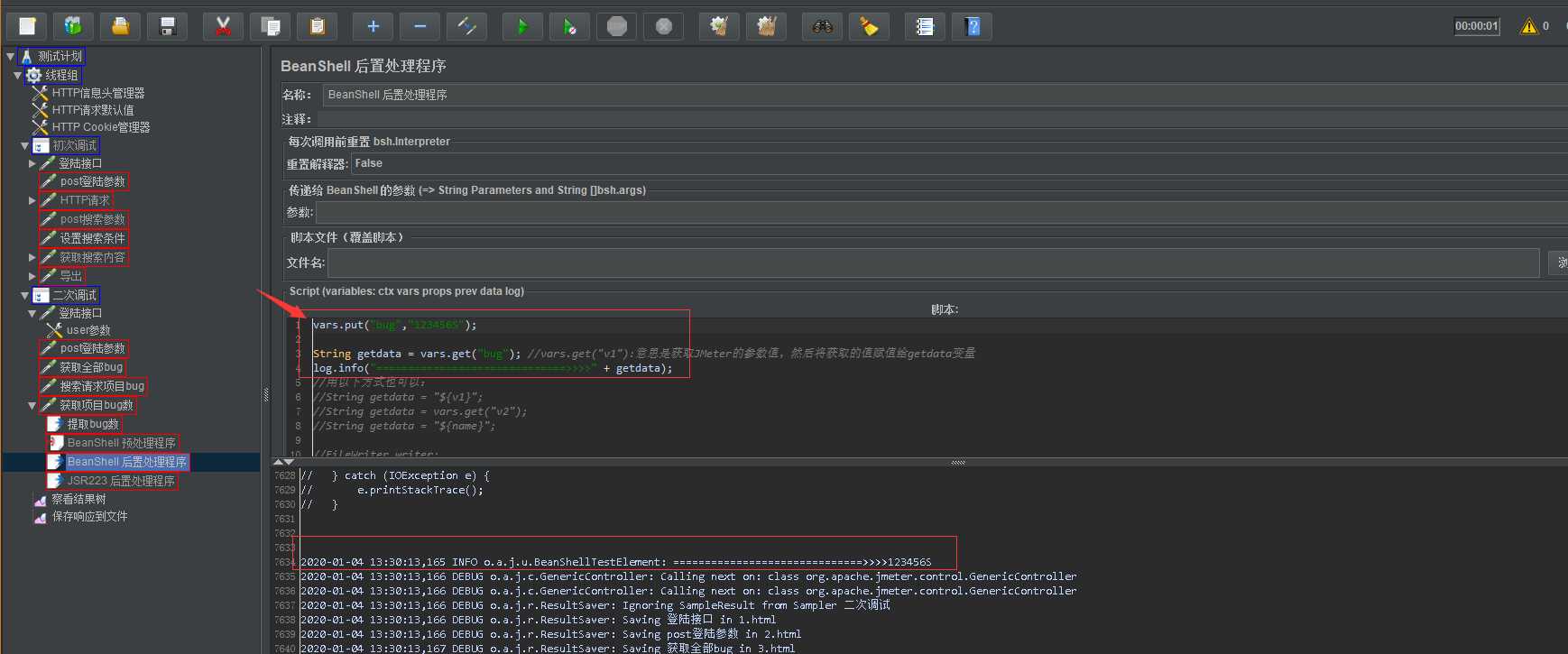Select 获取全部bug sampler
The width and height of the screenshot is (1568, 654).
pos(90,367)
